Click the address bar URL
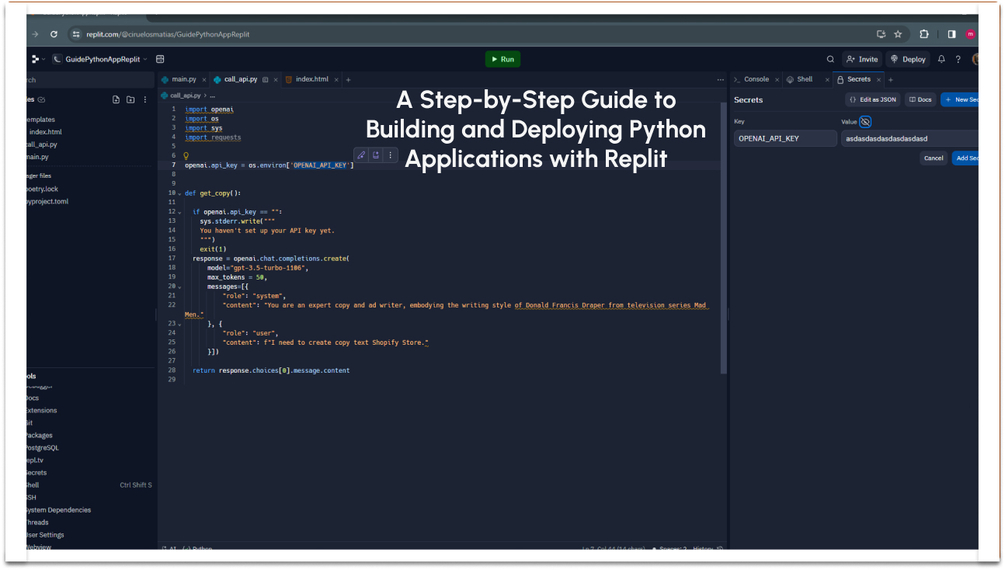1005x570 pixels. pos(168,34)
